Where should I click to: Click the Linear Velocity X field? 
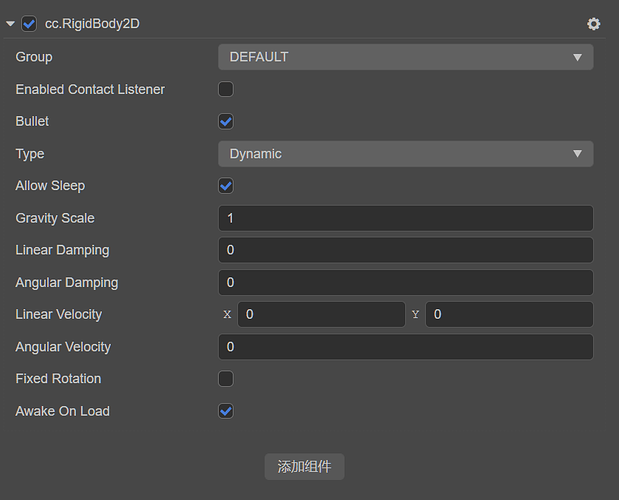point(320,314)
